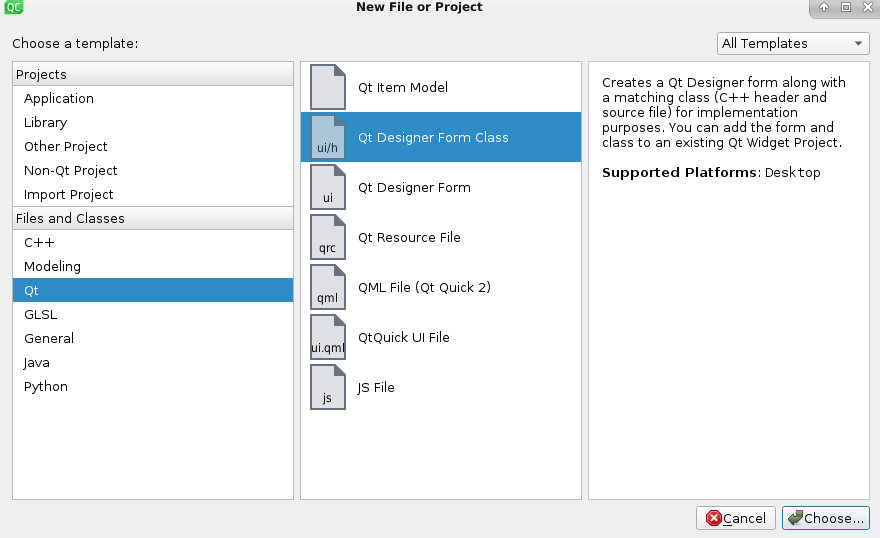Screen dimensions: 880x538
Task: Click the keep-above arrow window button
Action: tap(824, 7)
